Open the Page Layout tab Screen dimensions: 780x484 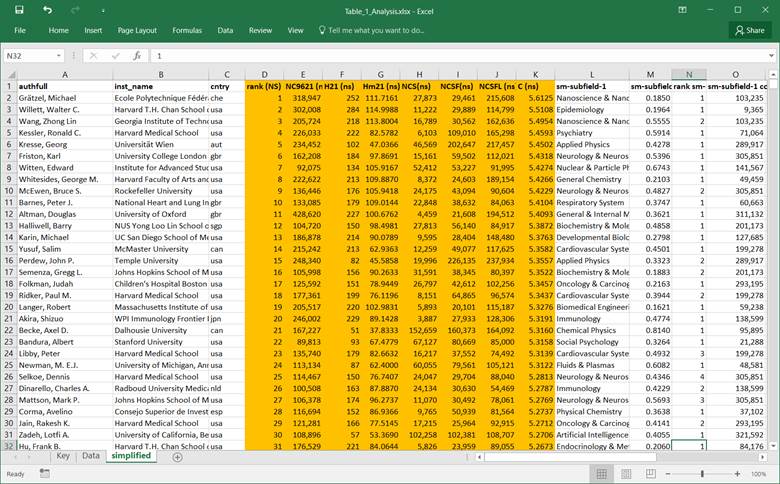(x=137, y=30)
